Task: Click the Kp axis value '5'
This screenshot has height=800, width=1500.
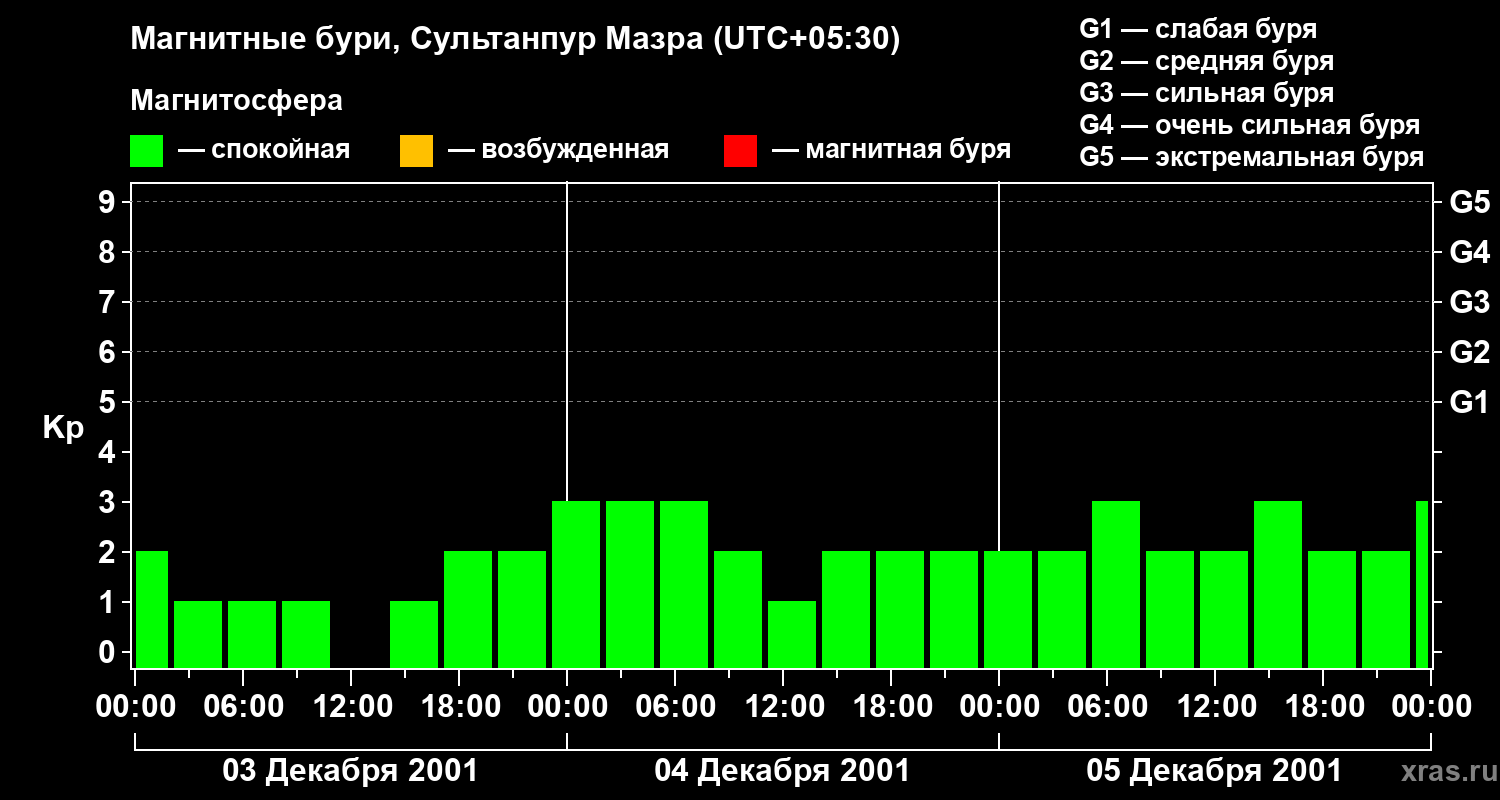Action: point(109,402)
